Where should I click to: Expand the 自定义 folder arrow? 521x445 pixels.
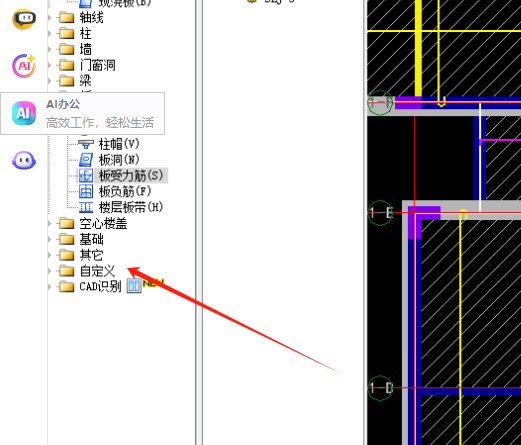click(49, 271)
